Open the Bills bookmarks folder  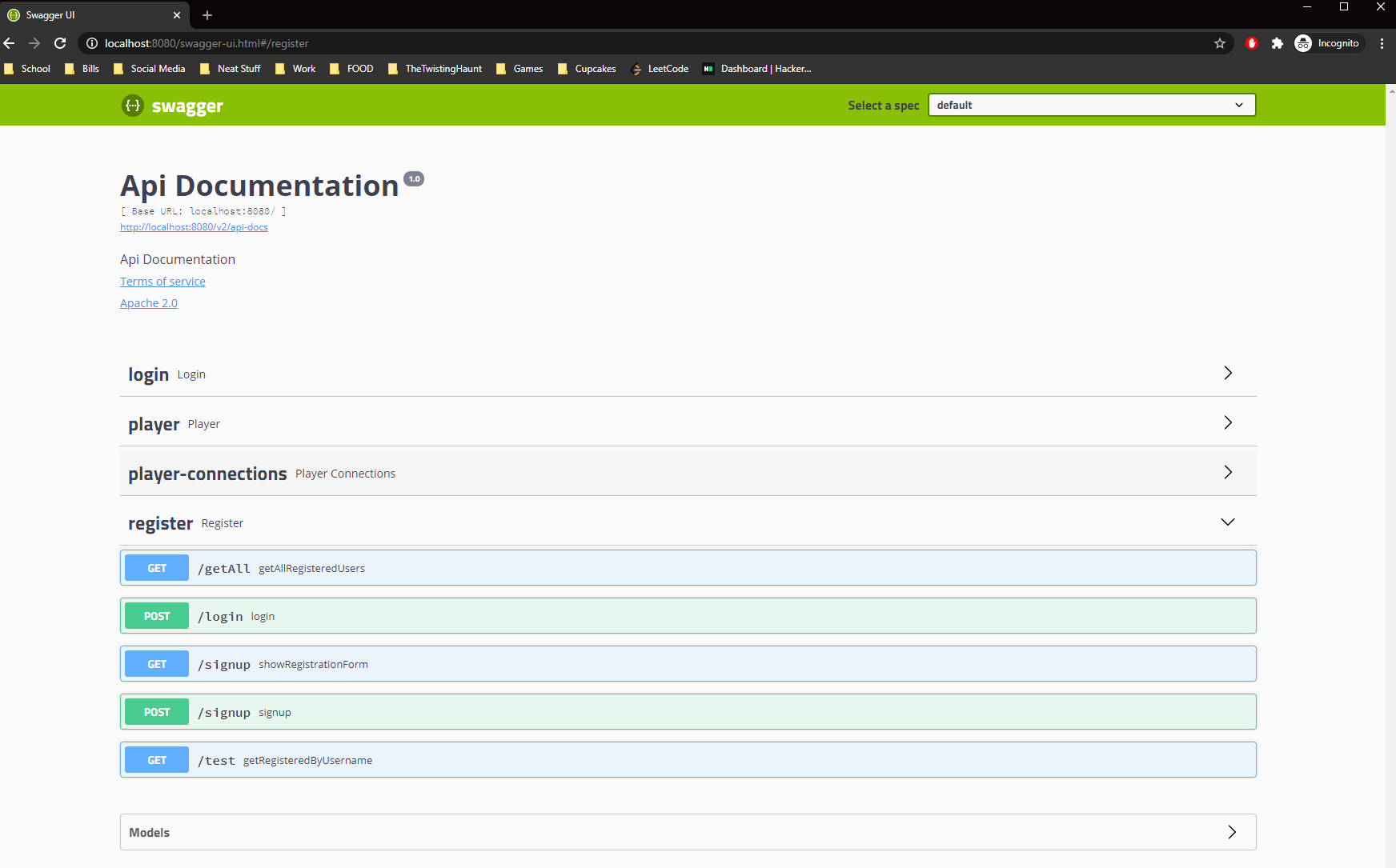click(82, 69)
